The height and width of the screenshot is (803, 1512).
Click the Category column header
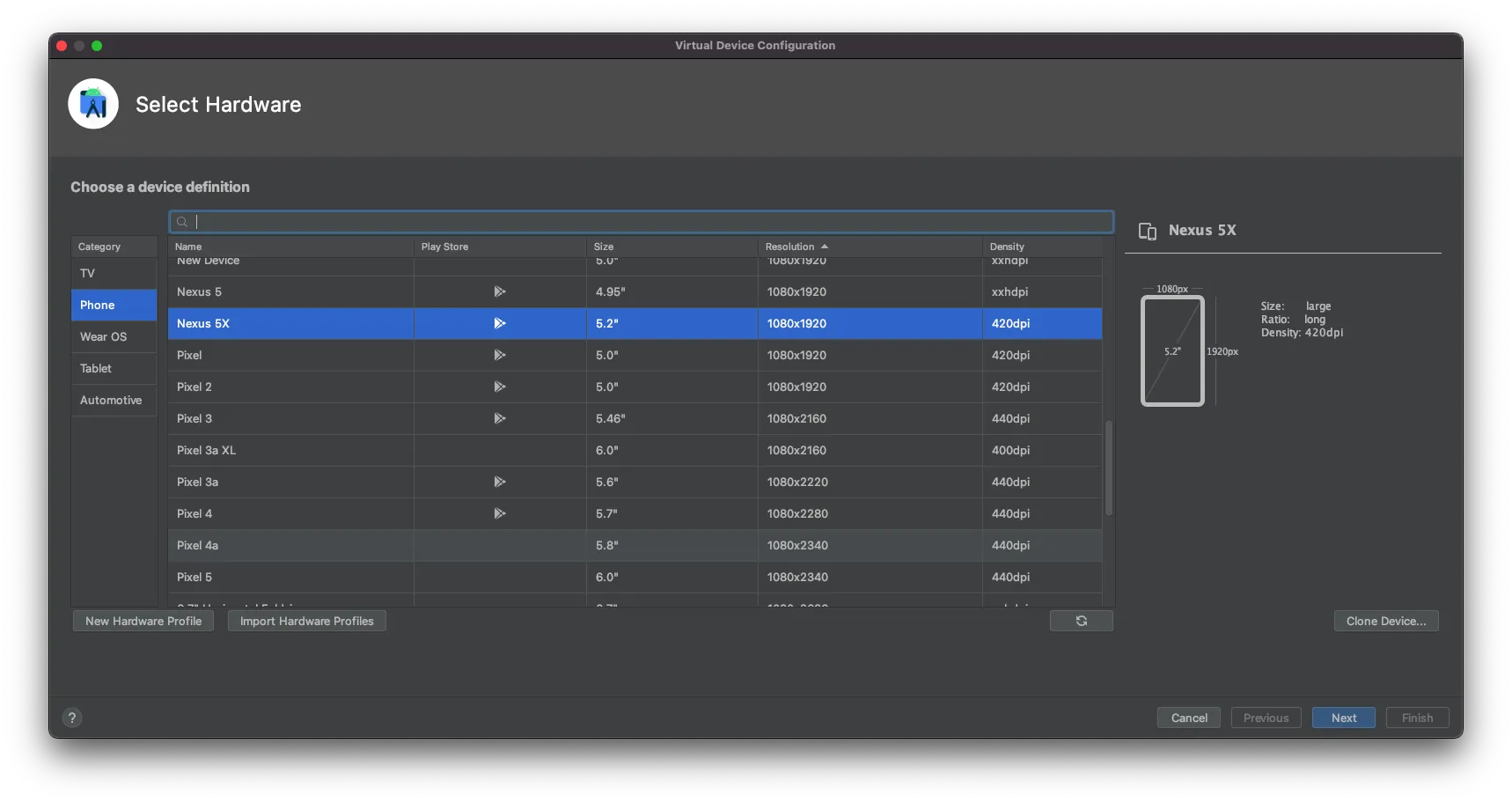(x=114, y=247)
